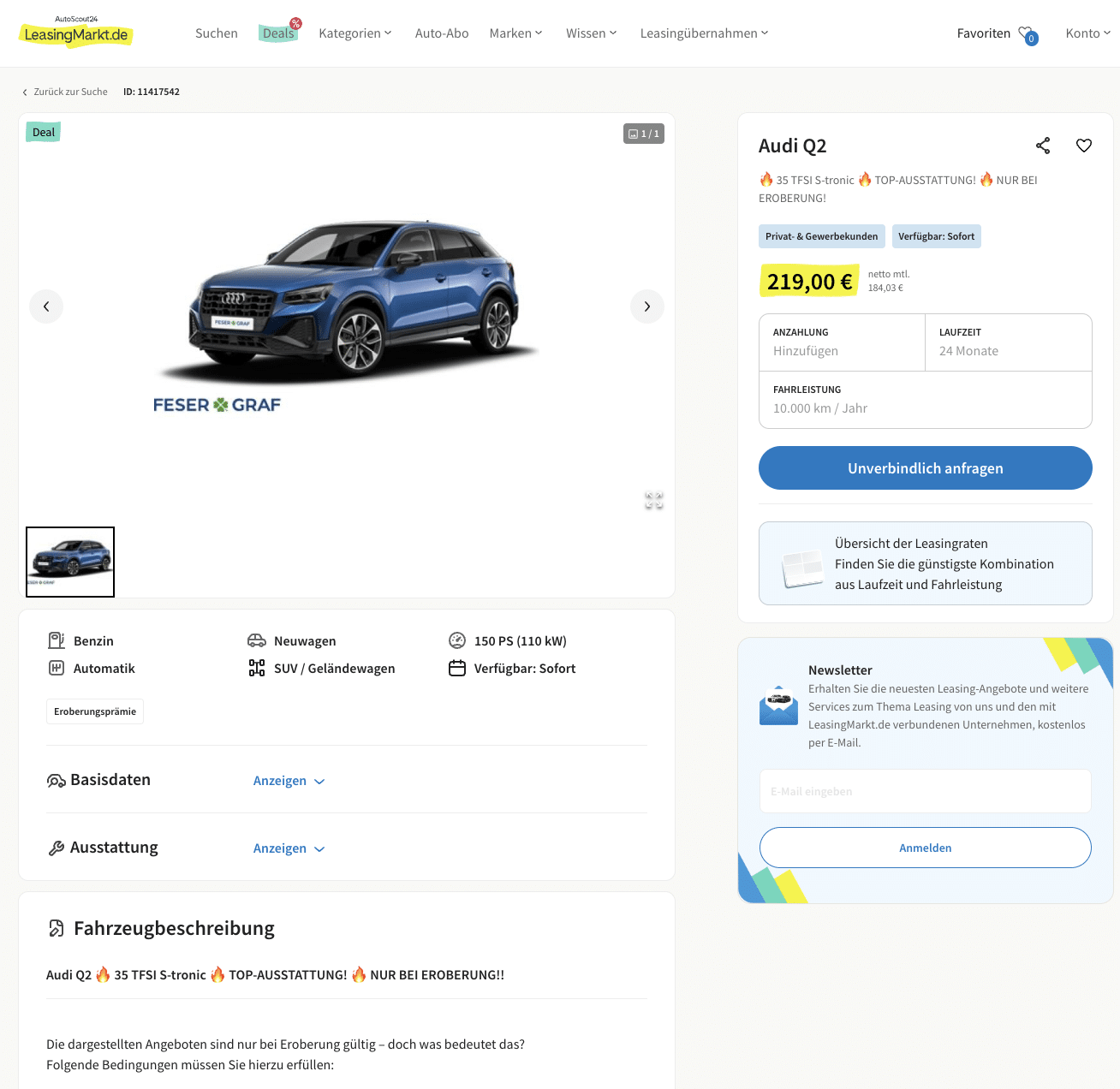Change Fahrleistung 10.000 km / Jahr selector
The image size is (1120, 1089).
(926, 400)
